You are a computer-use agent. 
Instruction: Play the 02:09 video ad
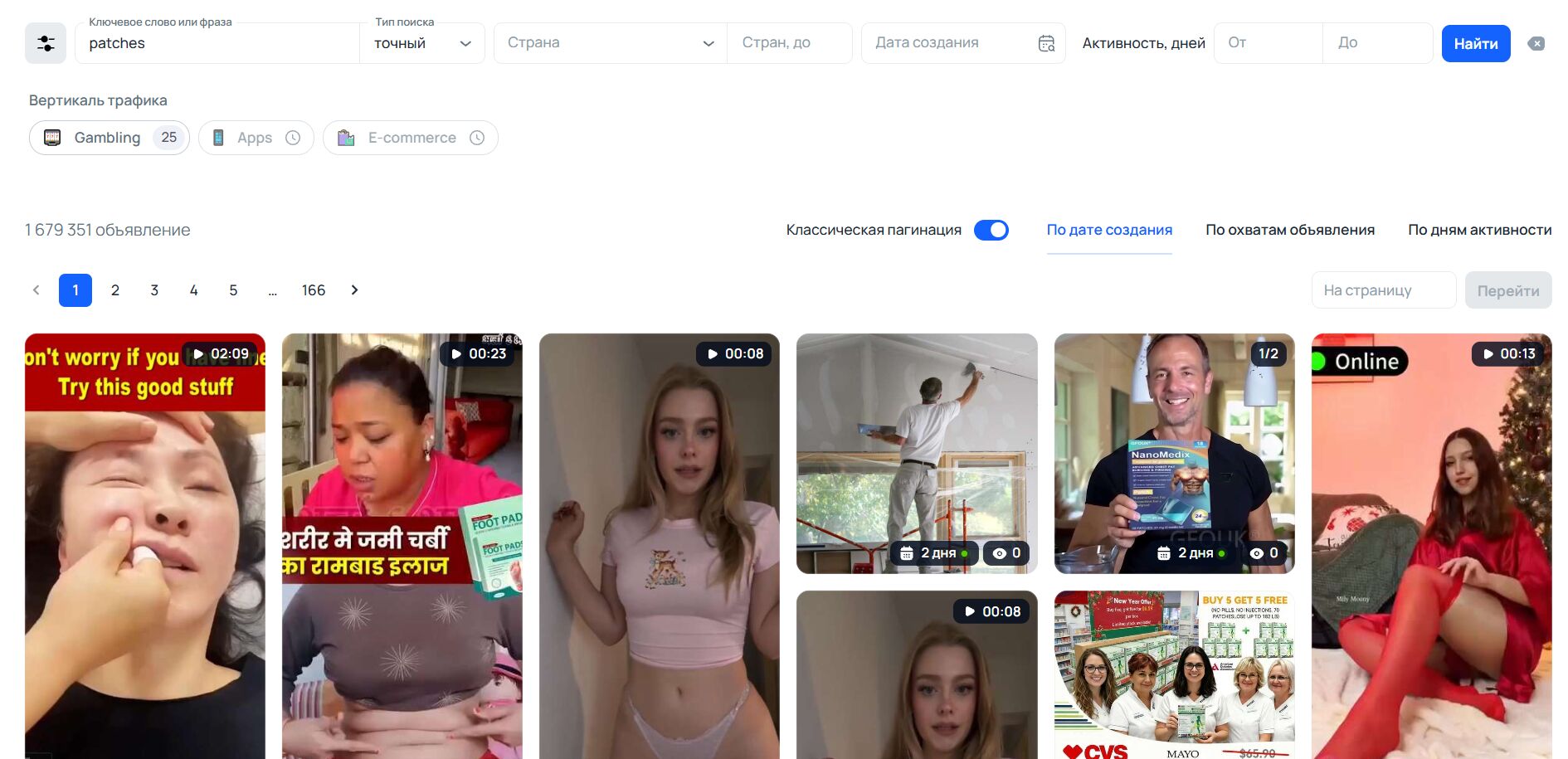222,354
